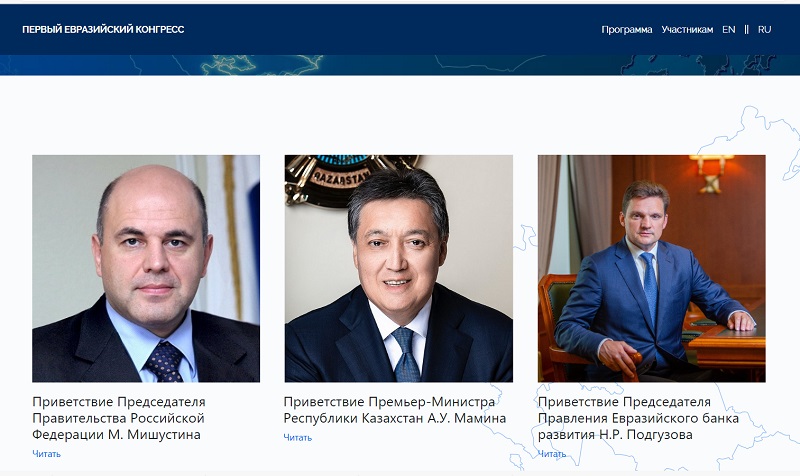
Task: Select the heading greeting from Мамина
Action: [394, 410]
